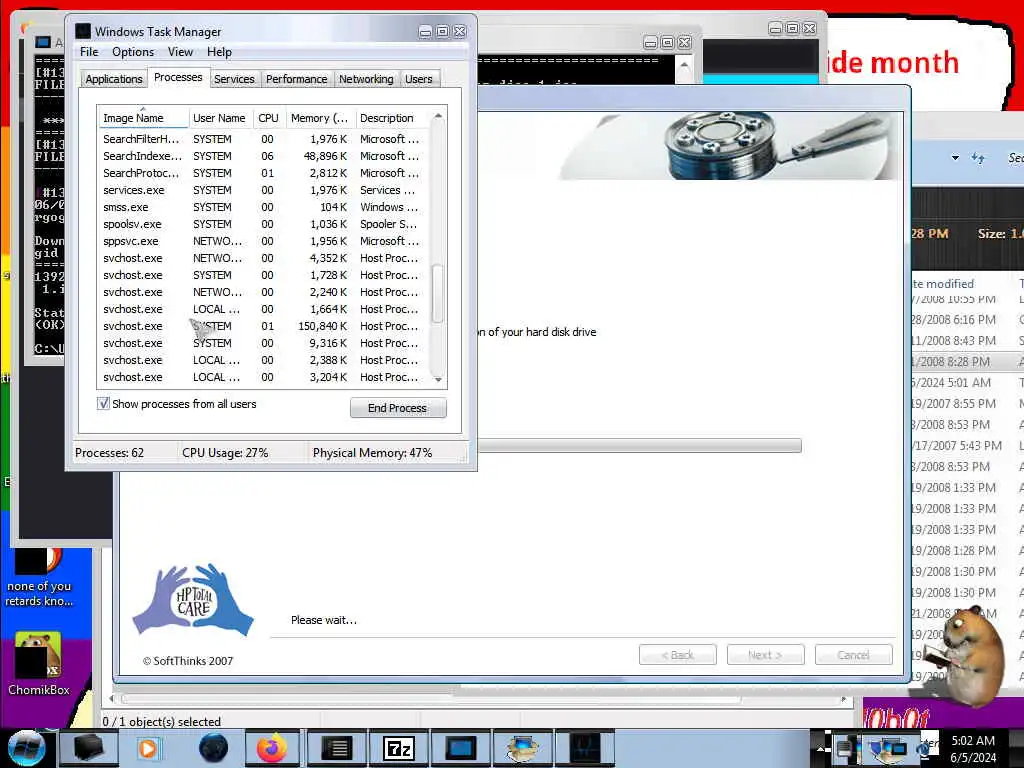The width and height of the screenshot is (1024, 768).
Task: Open the dark globe taskbar icon
Action: 213,748
